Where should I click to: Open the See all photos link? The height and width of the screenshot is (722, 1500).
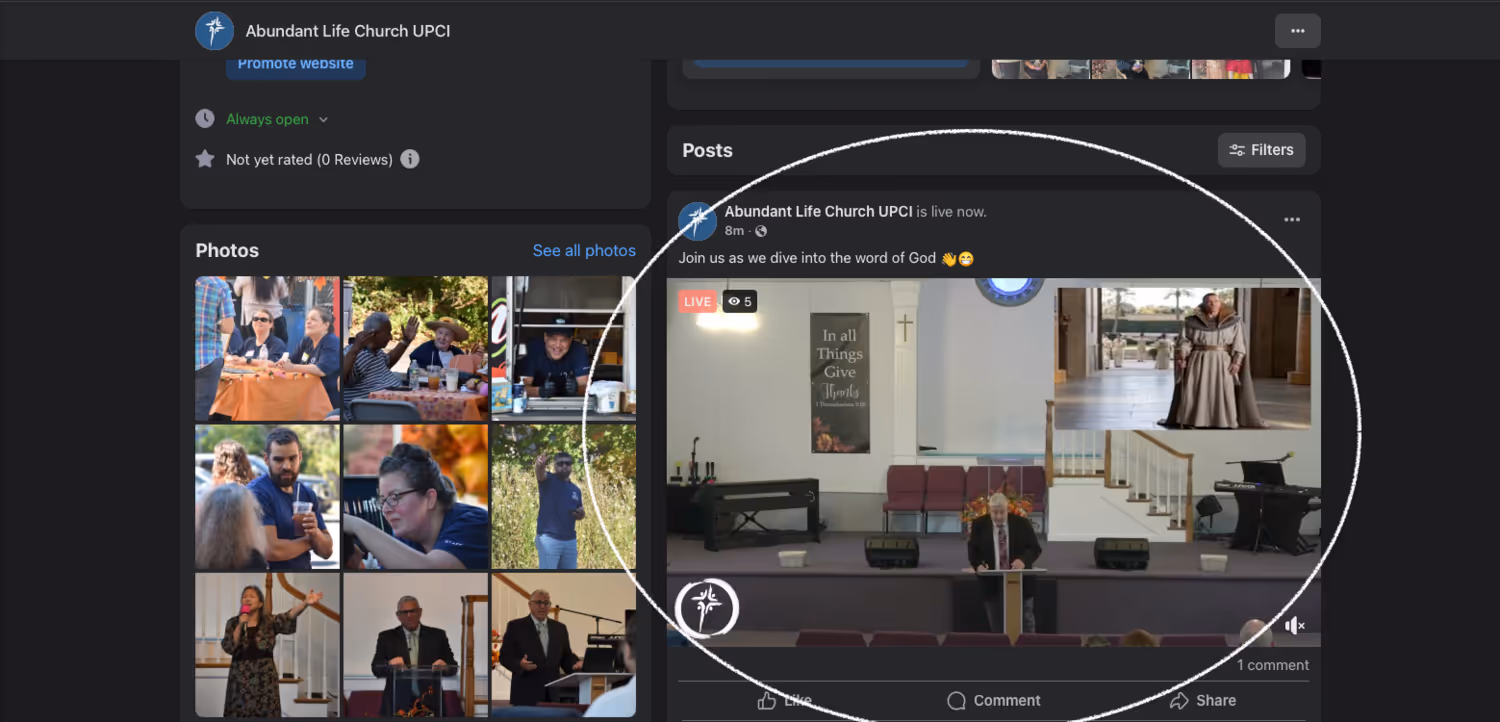(x=584, y=250)
